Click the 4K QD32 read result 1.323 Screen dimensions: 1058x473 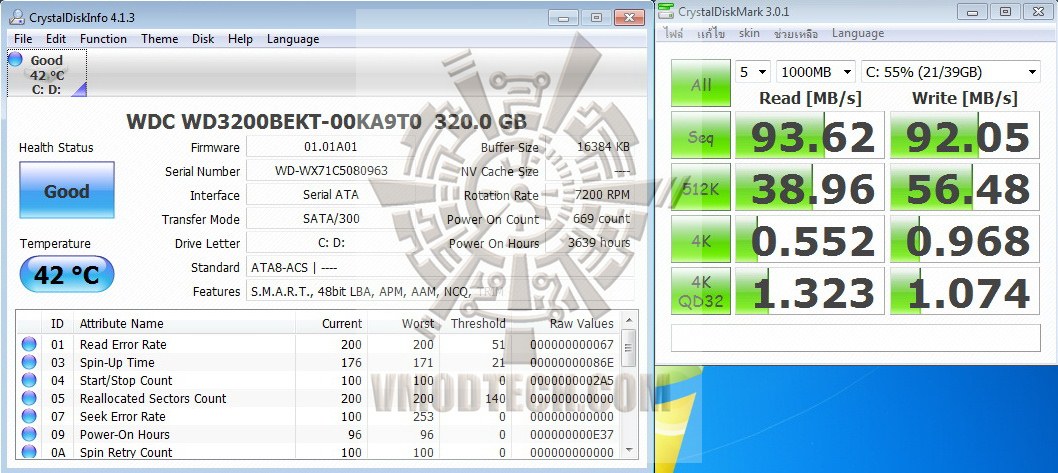810,291
